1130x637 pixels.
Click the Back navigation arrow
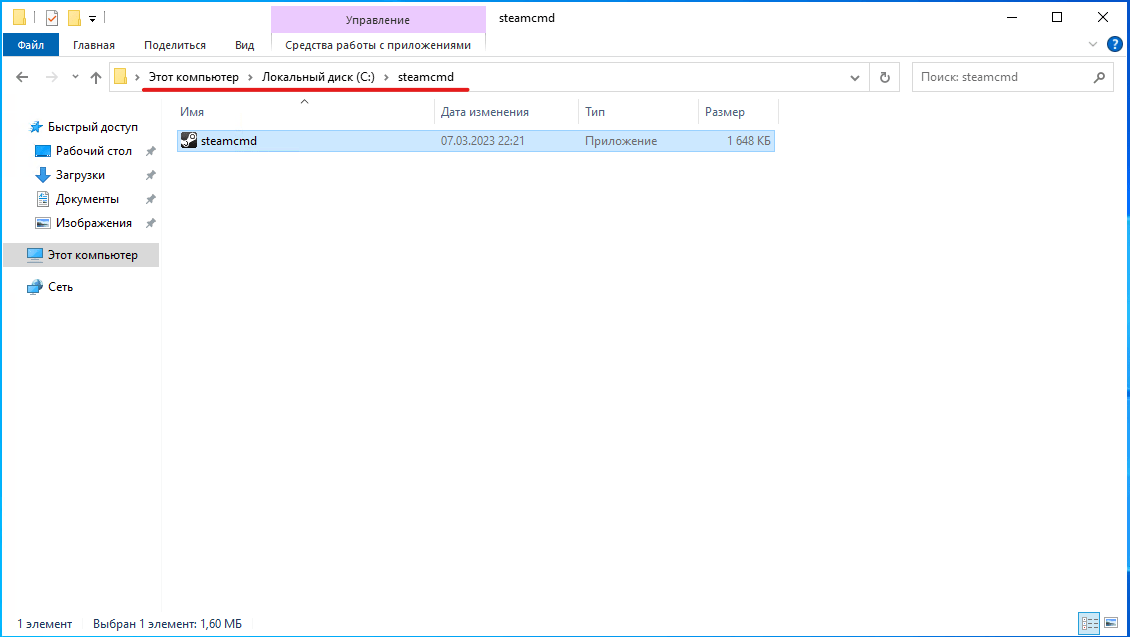coord(23,77)
